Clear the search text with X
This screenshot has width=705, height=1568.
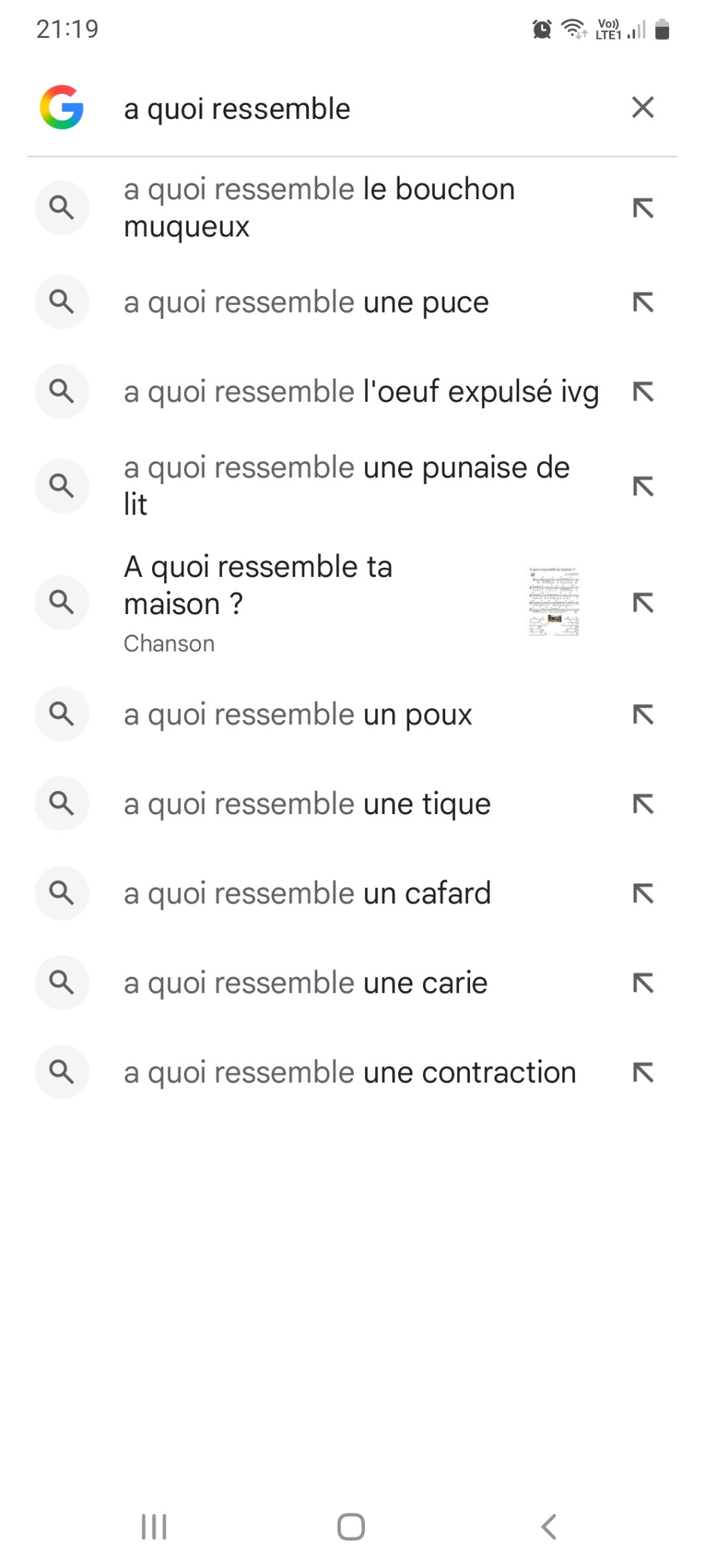tap(642, 107)
